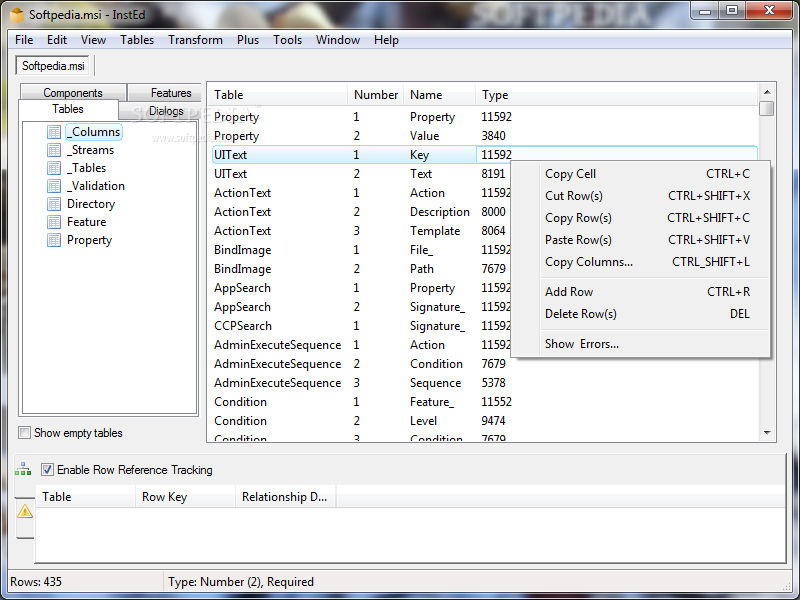Viewport: 800px width, 600px height.
Task: Disable Enable Row Reference Tracking checkbox
Action: coord(47,469)
